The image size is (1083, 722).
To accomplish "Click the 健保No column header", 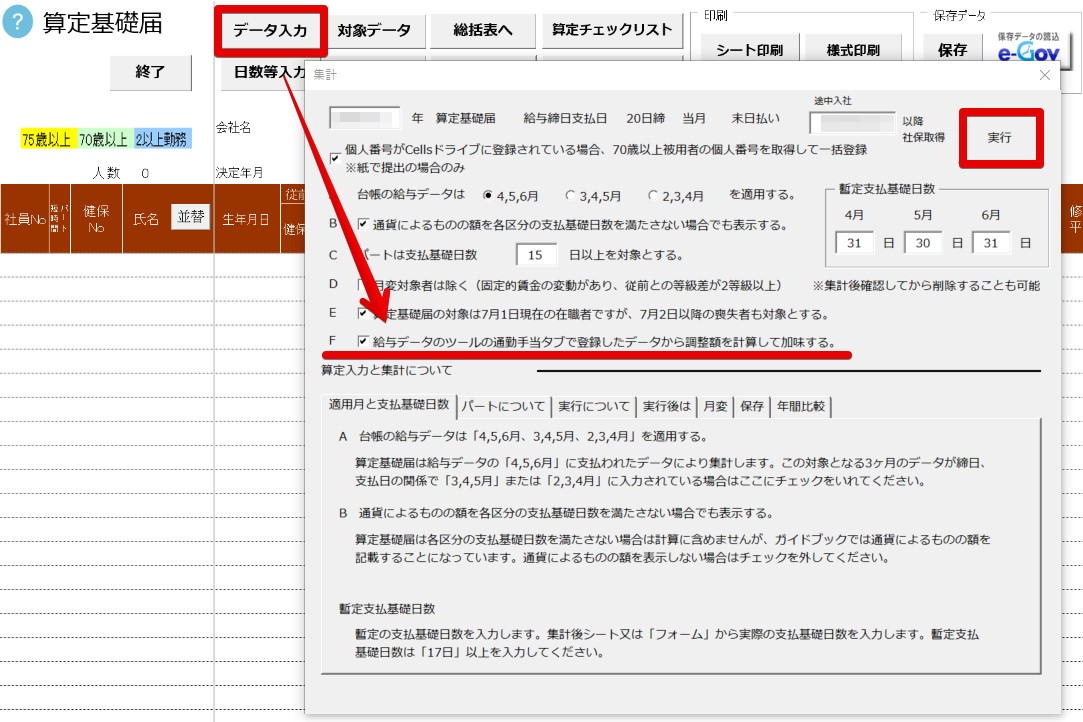I will [x=96, y=218].
